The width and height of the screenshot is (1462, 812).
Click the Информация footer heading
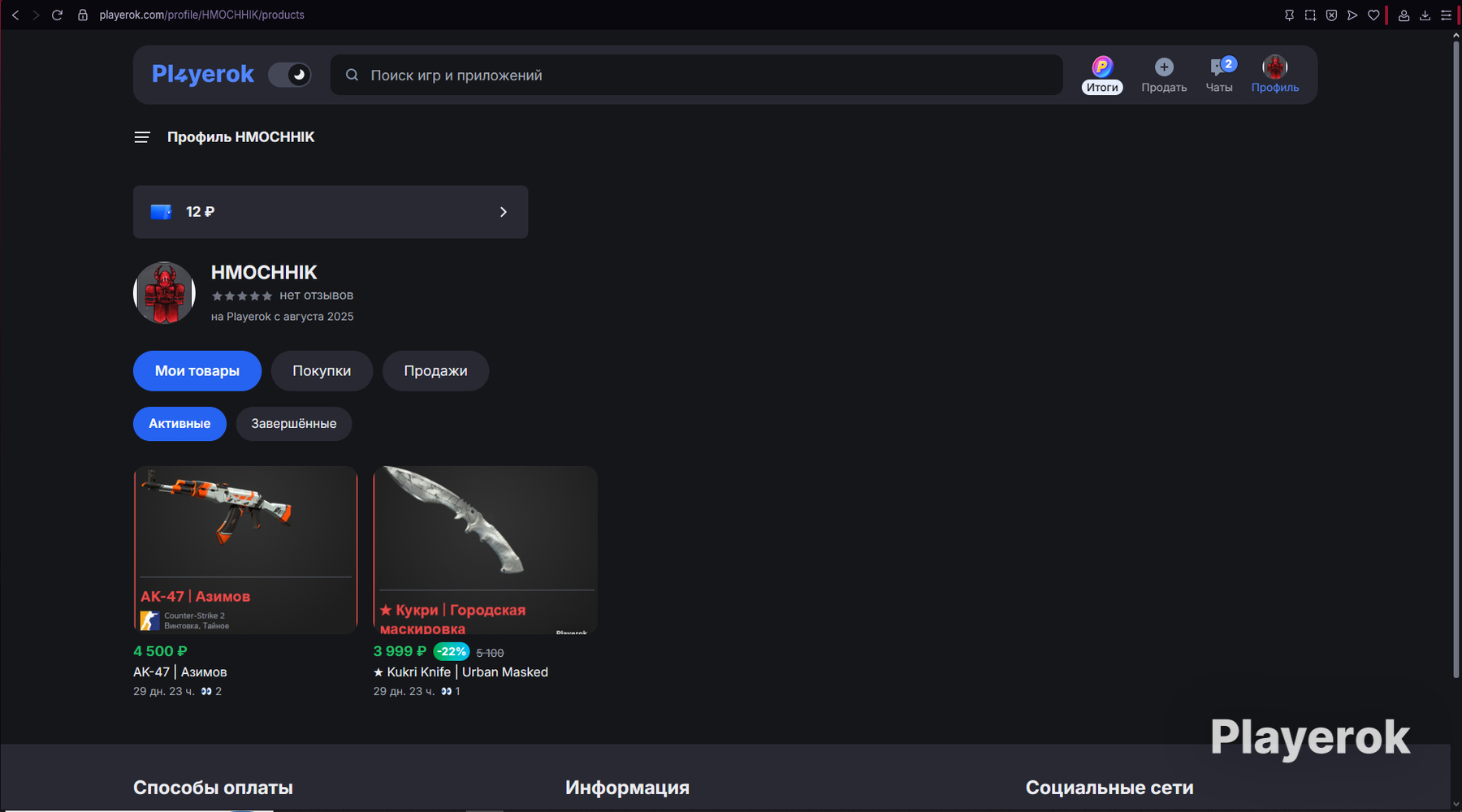pos(627,788)
